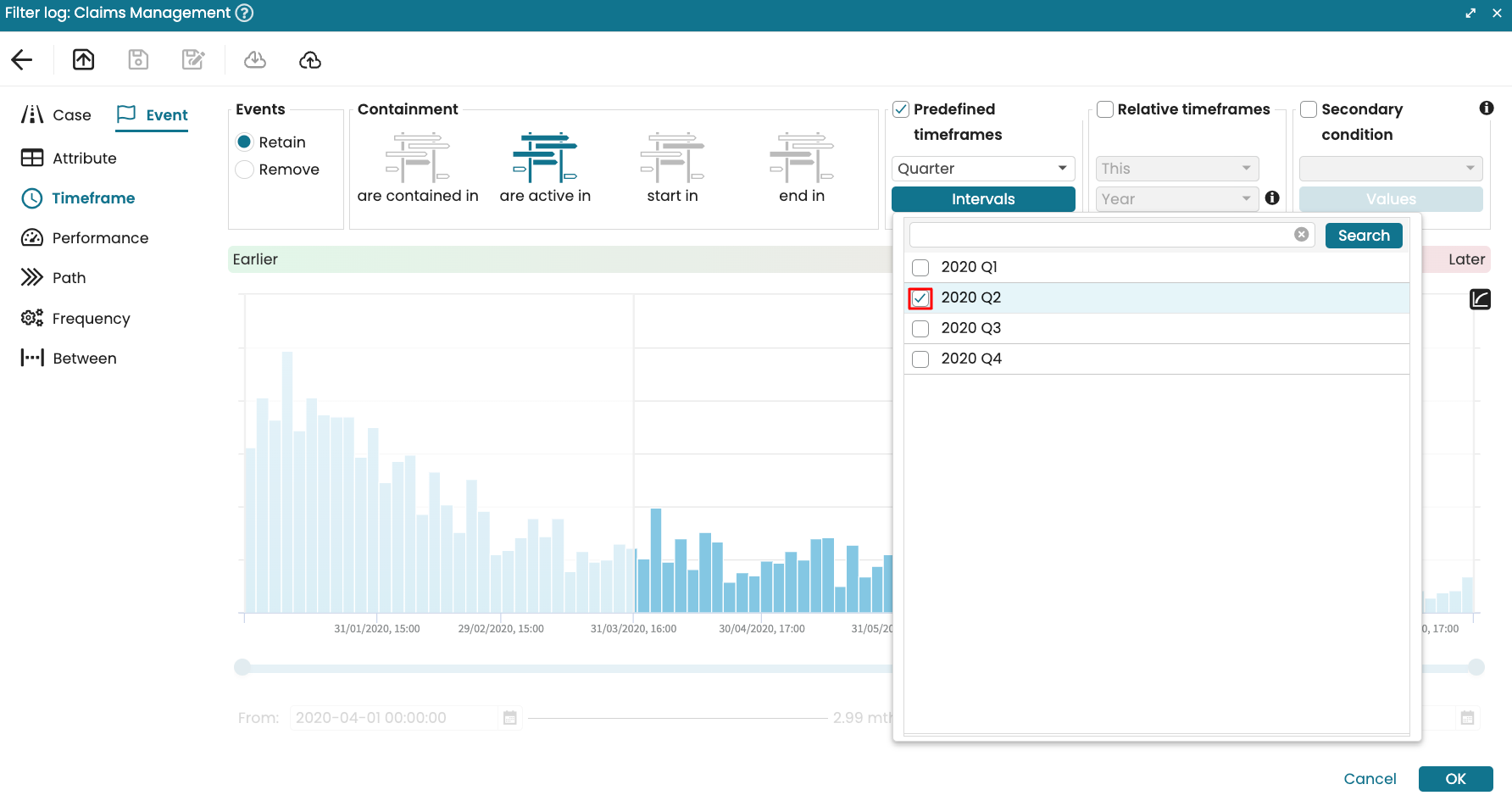The width and height of the screenshot is (1512, 801).
Task: Click the back arrow icon
Action: point(22,59)
